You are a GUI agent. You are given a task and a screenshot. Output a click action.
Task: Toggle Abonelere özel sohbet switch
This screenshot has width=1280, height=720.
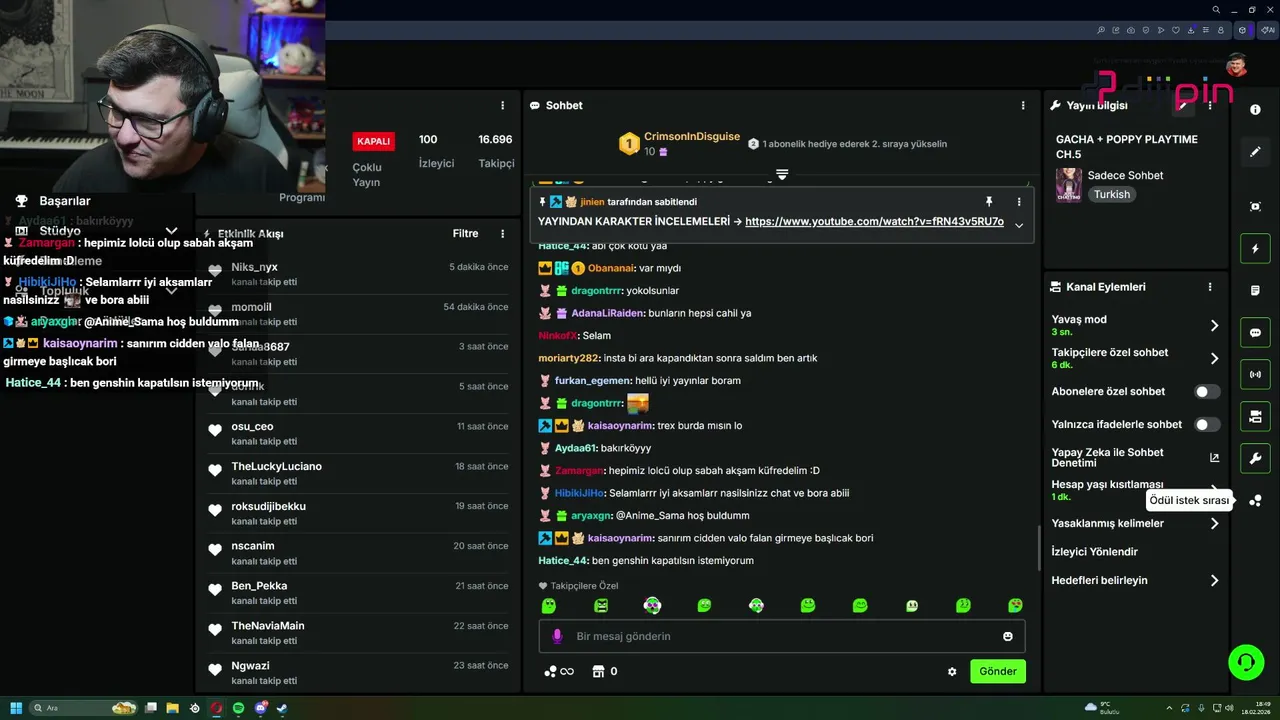tap(1207, 392)
